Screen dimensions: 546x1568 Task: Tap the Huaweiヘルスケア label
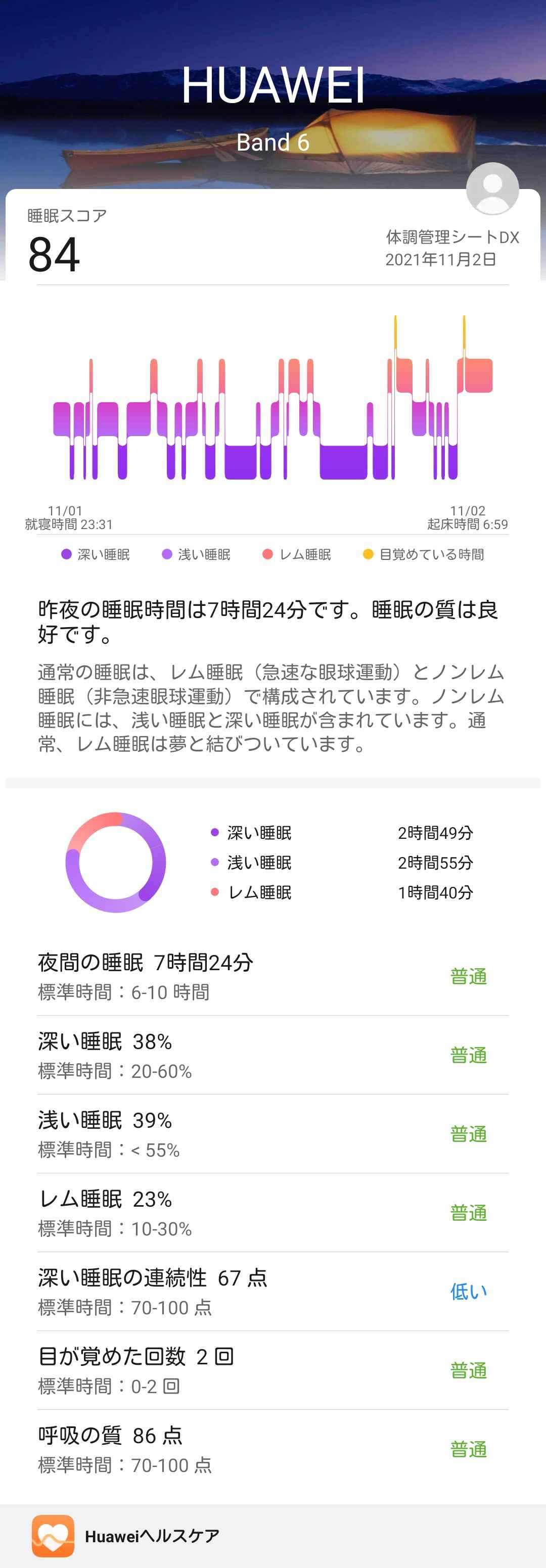[152, 1536]
